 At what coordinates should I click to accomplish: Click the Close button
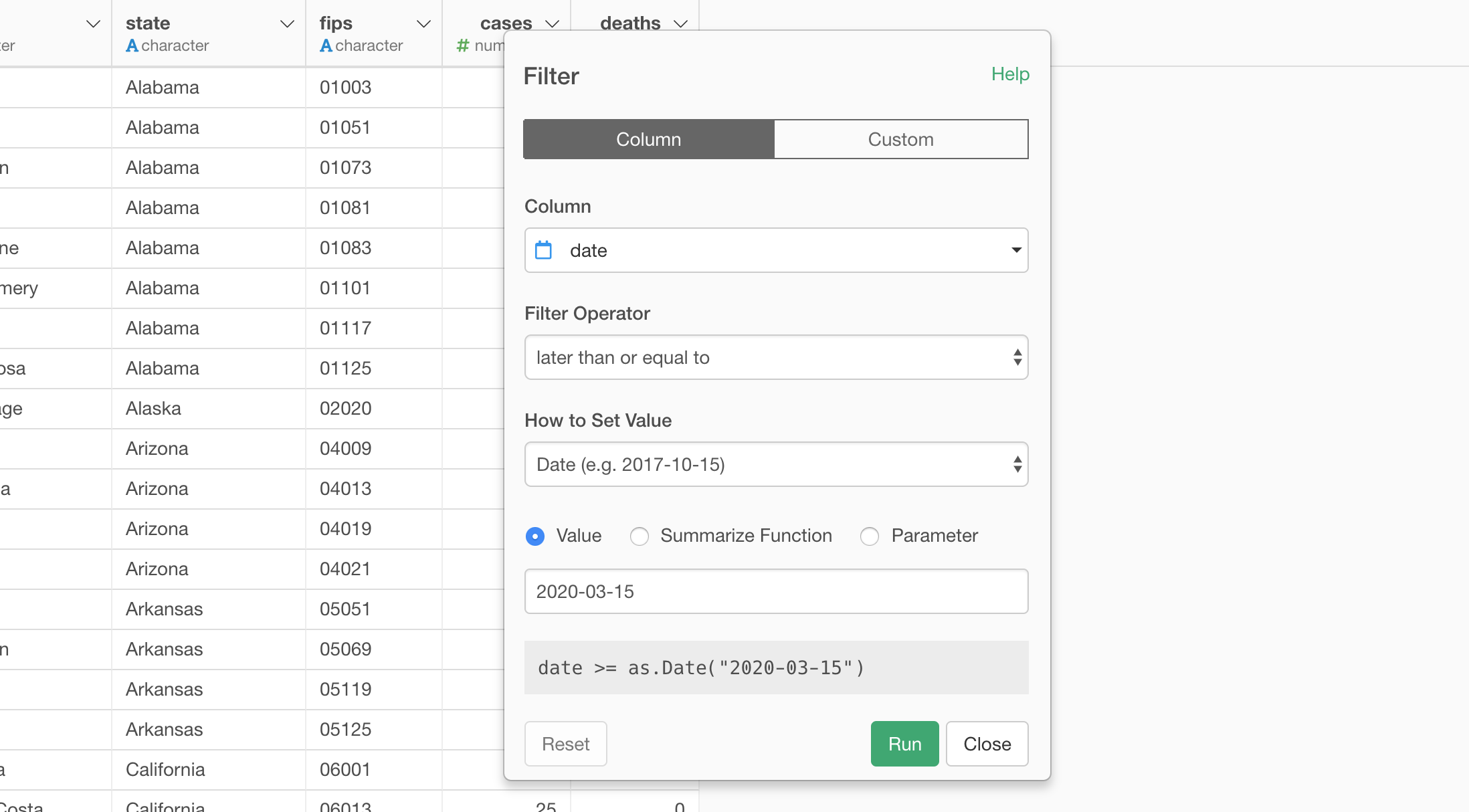[987, 744]
